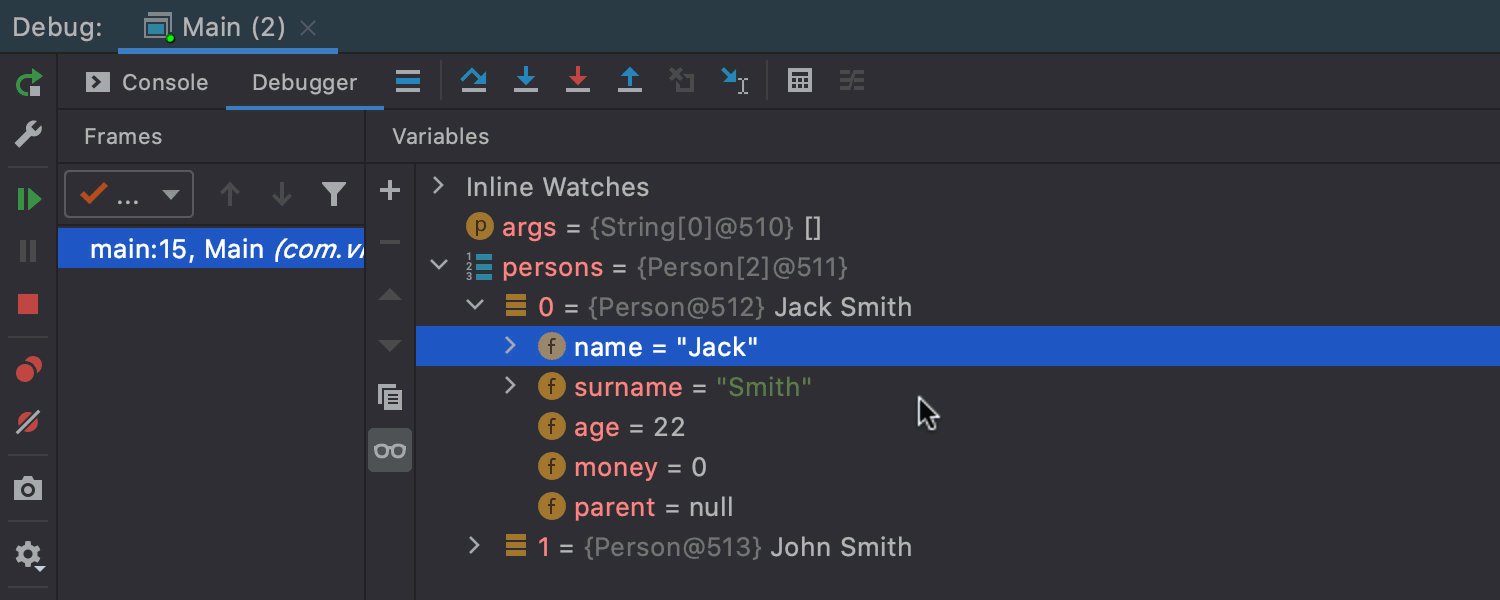Switch to the Console tab

(148, 82)
